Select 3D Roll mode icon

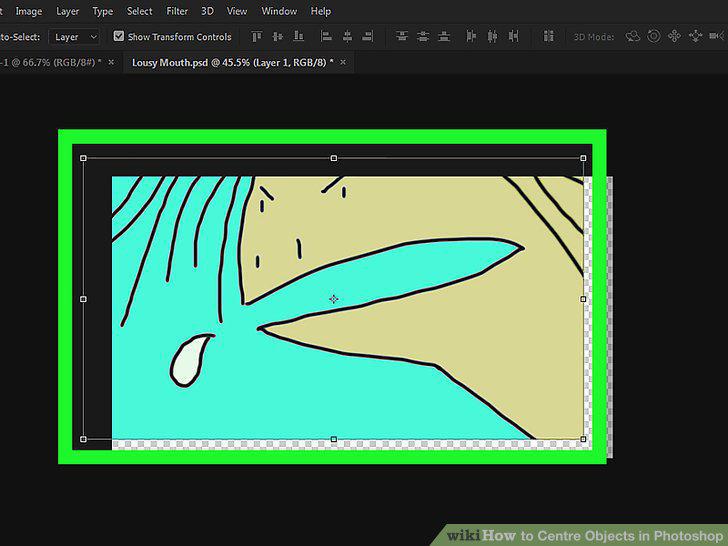[x=654, y=36]
